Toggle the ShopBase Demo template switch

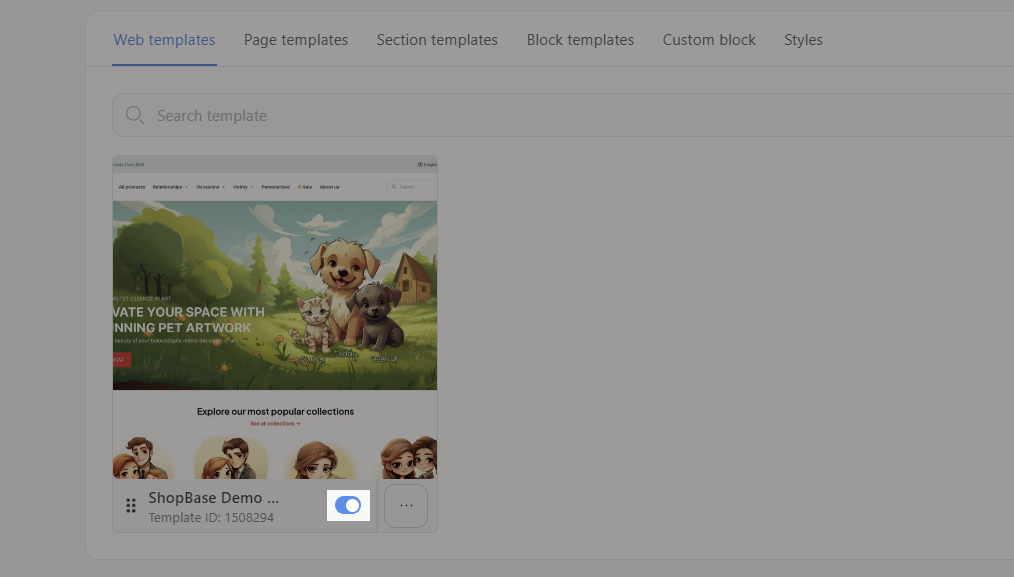tap(348, 505)
